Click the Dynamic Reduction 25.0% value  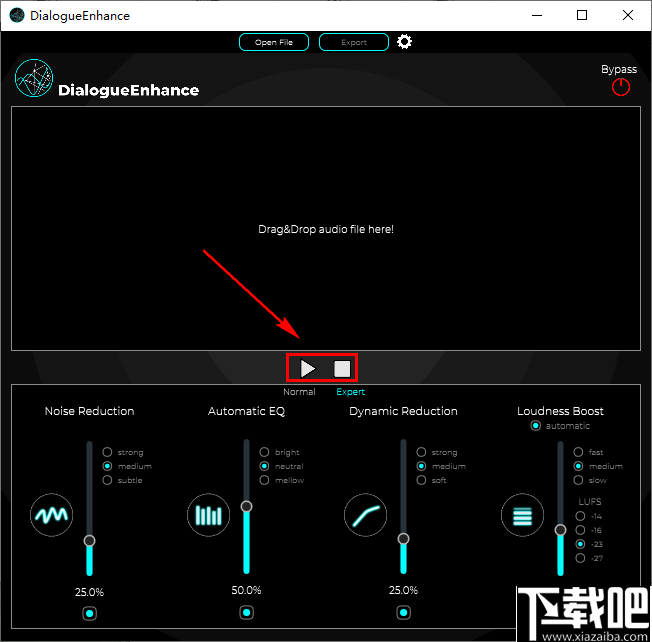click(403, 590)
